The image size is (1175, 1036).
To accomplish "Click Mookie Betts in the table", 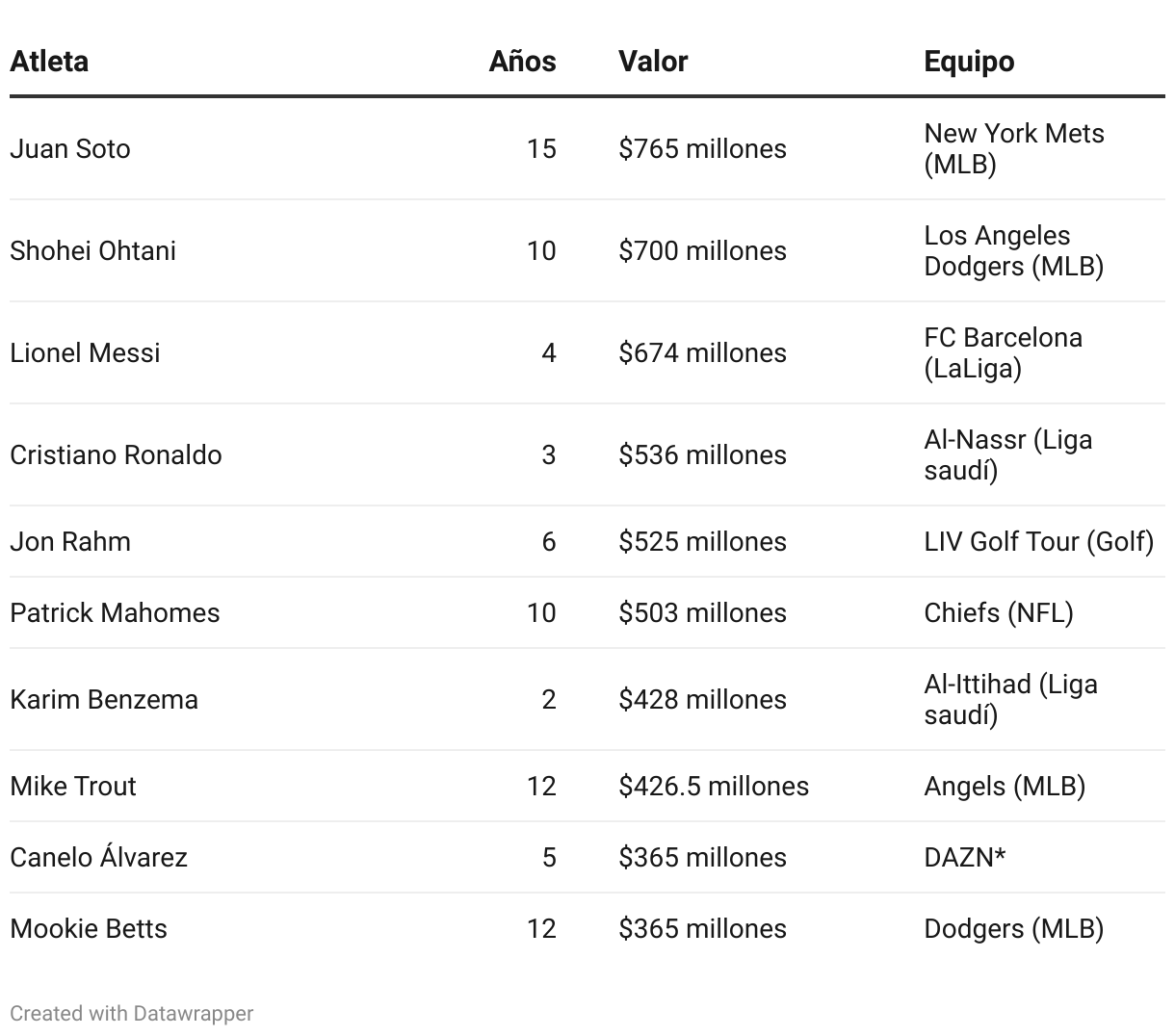I will pyautogui.click(x=89, y=928).
